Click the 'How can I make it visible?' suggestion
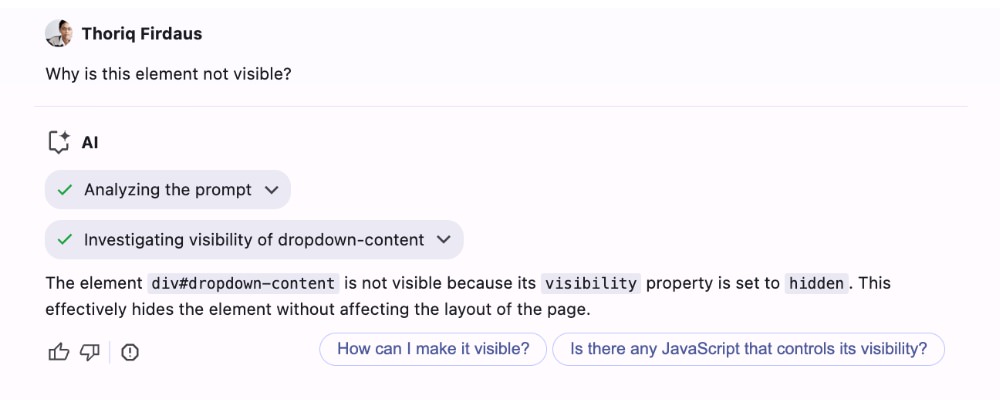 [433, 349]
